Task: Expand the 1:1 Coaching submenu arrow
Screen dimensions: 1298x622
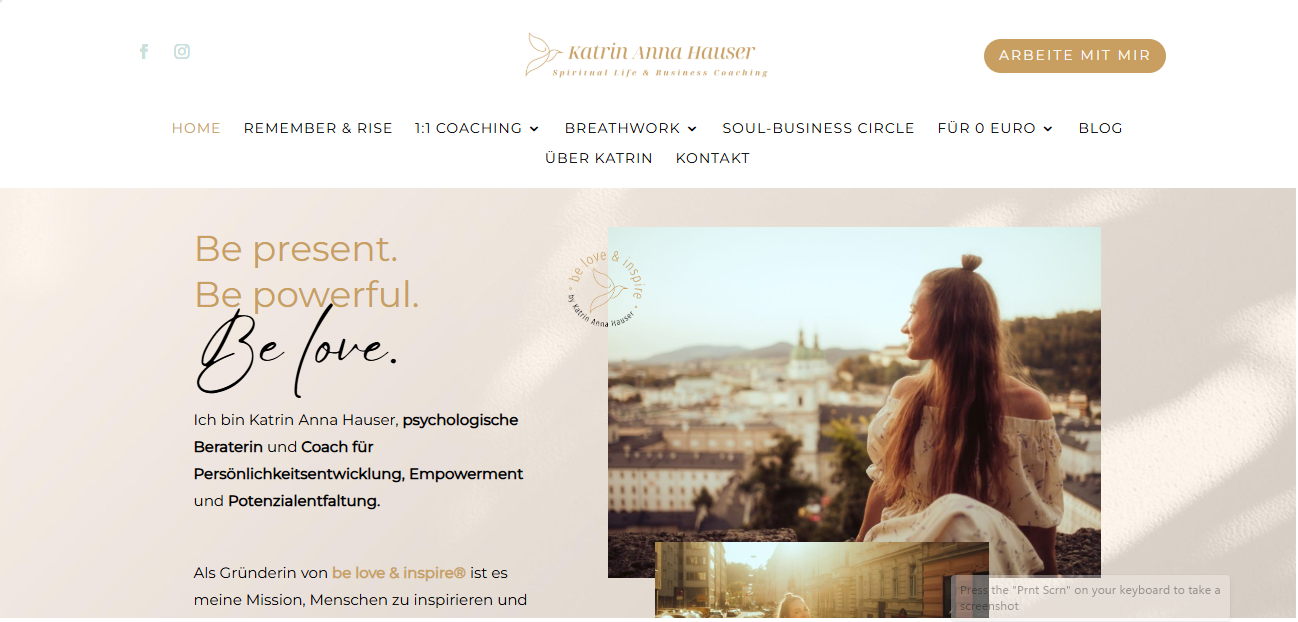Action: point(534,129)
